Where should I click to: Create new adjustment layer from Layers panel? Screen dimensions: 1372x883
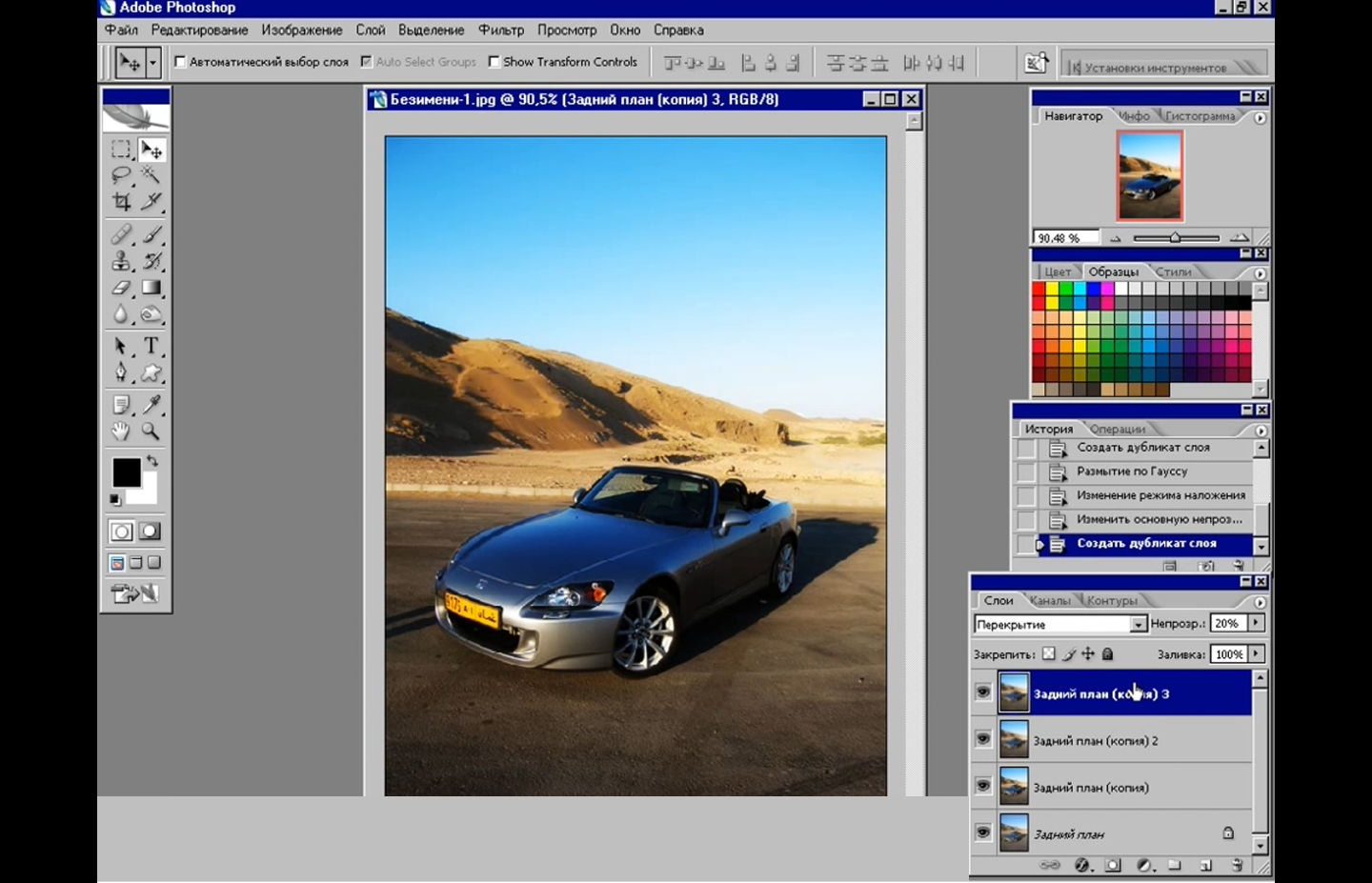point(1144,865)
